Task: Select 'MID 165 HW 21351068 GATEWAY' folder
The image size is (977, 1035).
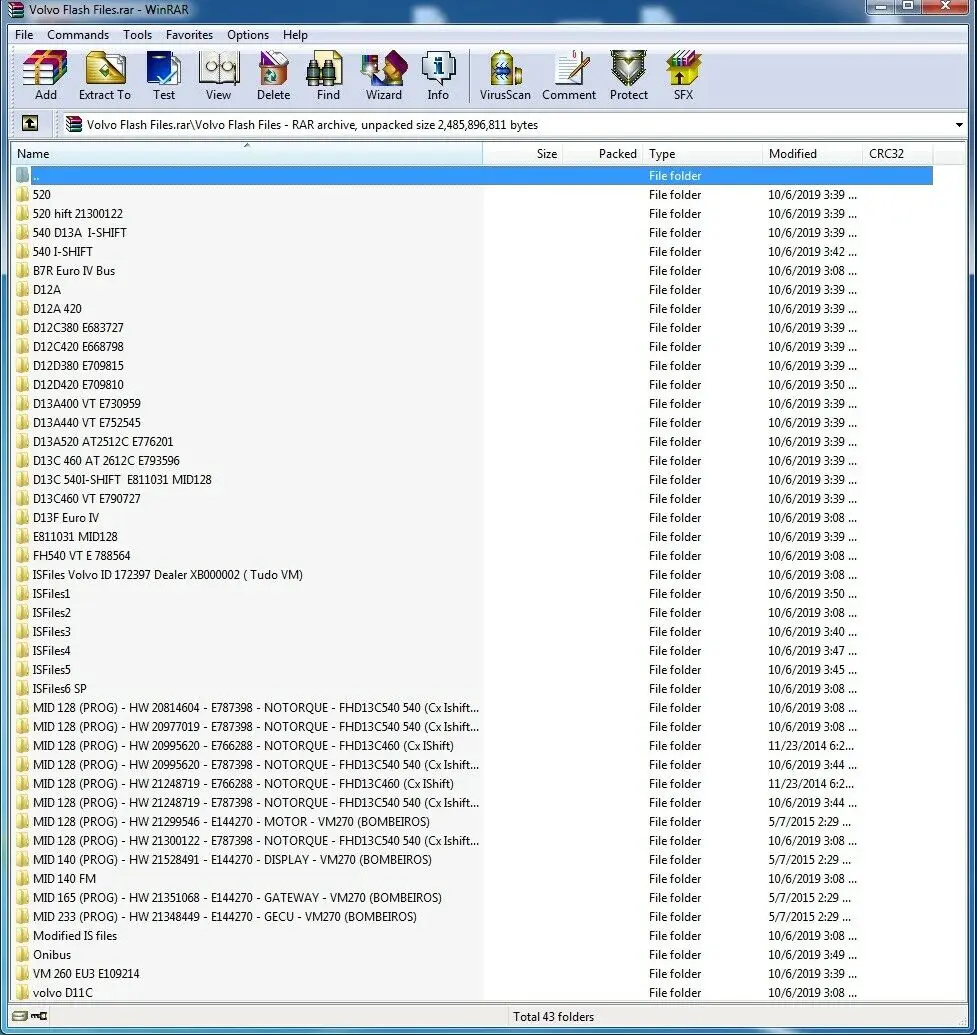Action: tap(473, 898)
